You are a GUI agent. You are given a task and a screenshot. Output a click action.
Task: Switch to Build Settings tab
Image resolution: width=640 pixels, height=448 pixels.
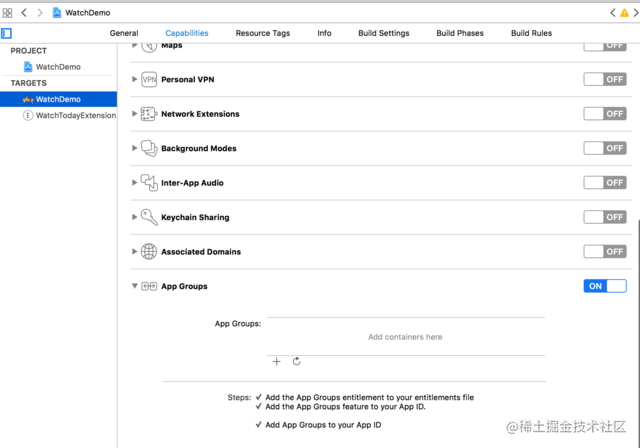coord(384,33)
